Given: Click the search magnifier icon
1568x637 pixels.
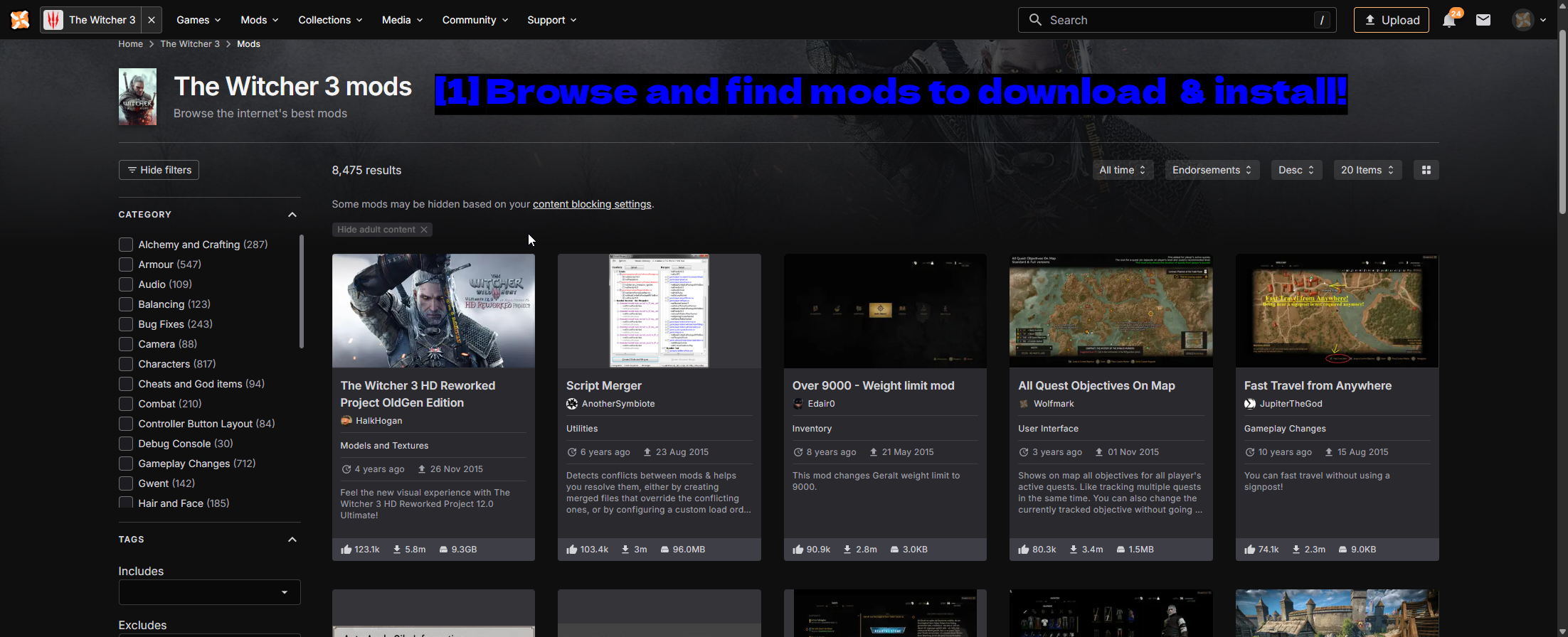Looking at the screenshot, I should pyautogui.click(x=1036, y=20).
